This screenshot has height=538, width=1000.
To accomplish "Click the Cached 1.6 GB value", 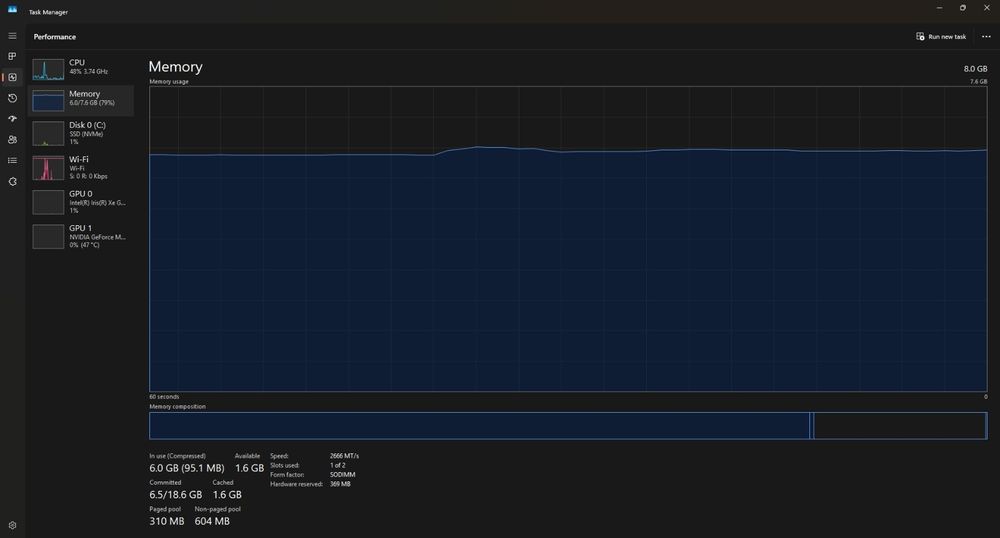I will click(227, 495).
